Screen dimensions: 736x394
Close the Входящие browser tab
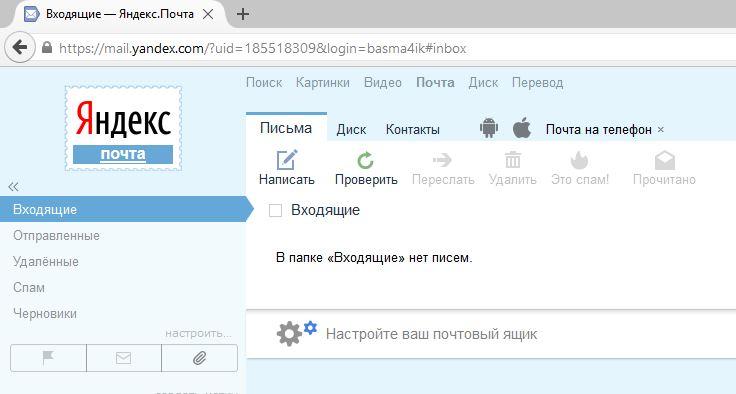click(207, 14)
